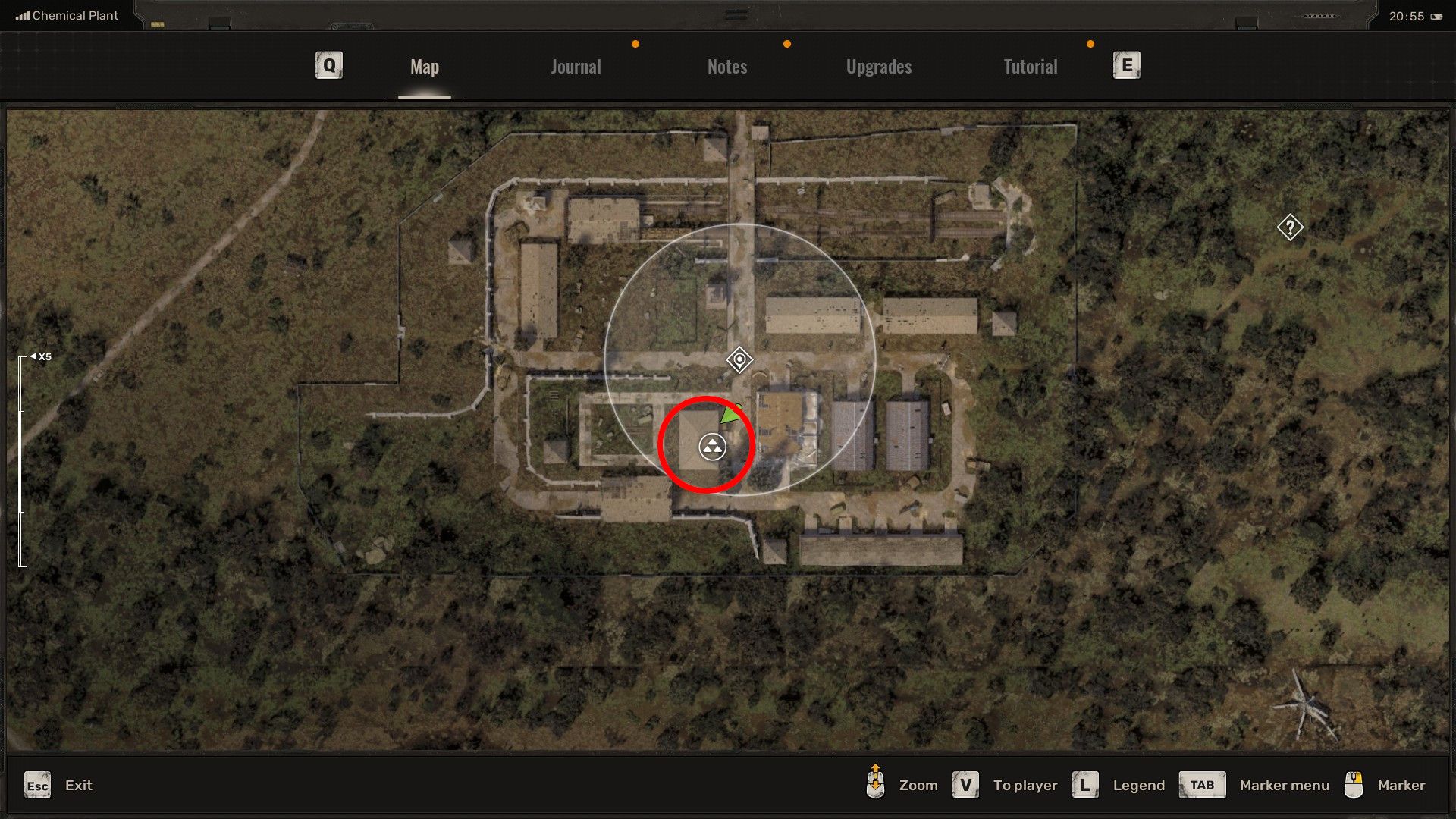Image resolution: width=1456 pixels, height=819 pixels.
Task: Toggle the radiation zone marker
Action: click(x=714, y=447)
